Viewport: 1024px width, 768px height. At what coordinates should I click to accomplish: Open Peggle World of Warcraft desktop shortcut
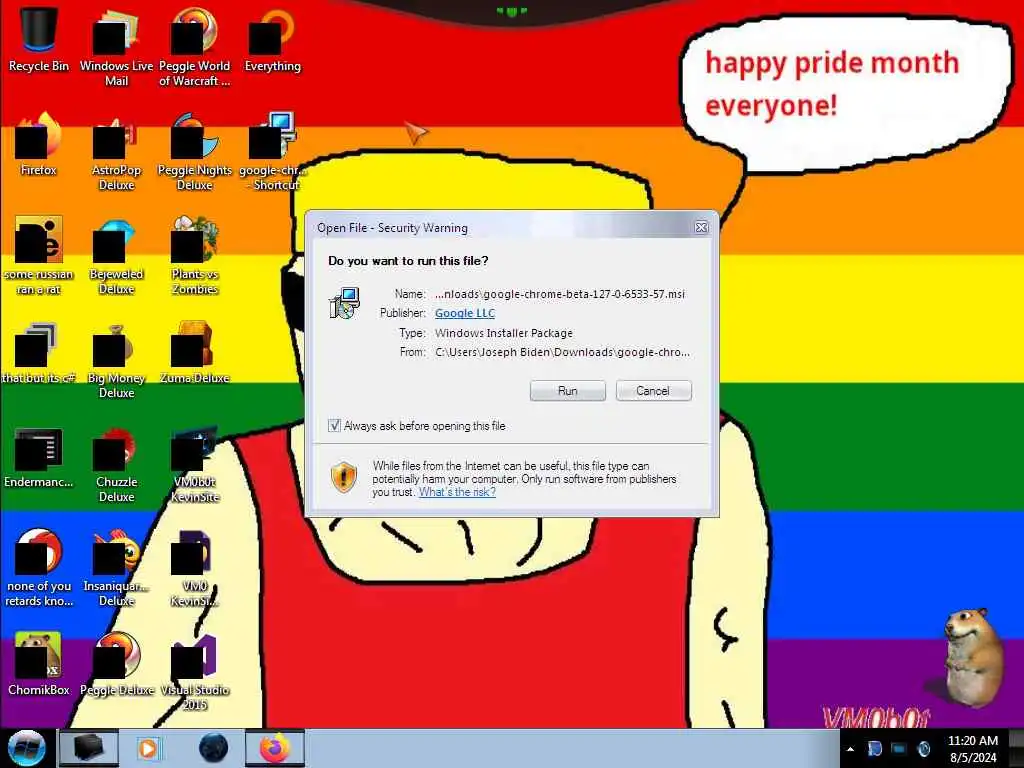pyautogui.click(x=194, y=47)
